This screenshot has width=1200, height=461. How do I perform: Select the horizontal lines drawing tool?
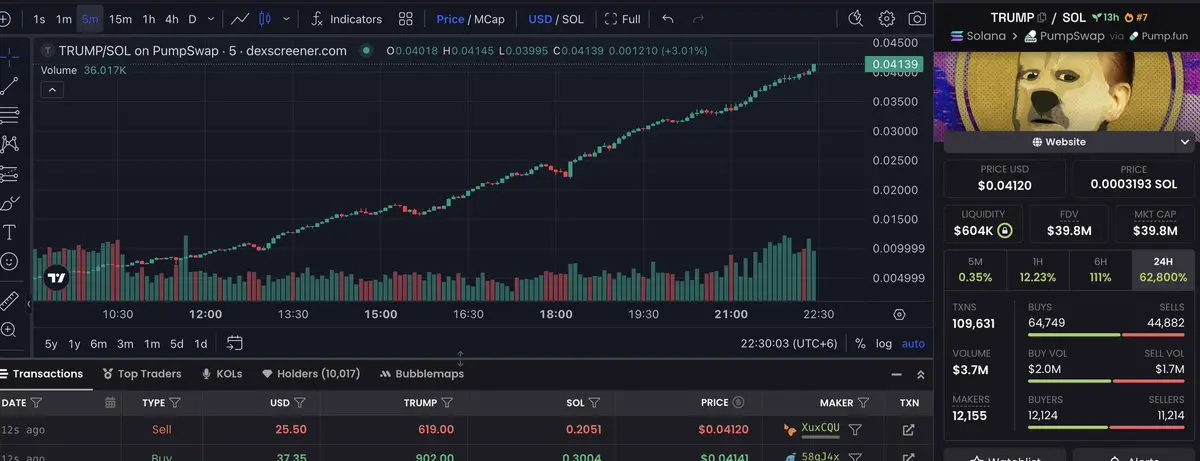[10, 114]
